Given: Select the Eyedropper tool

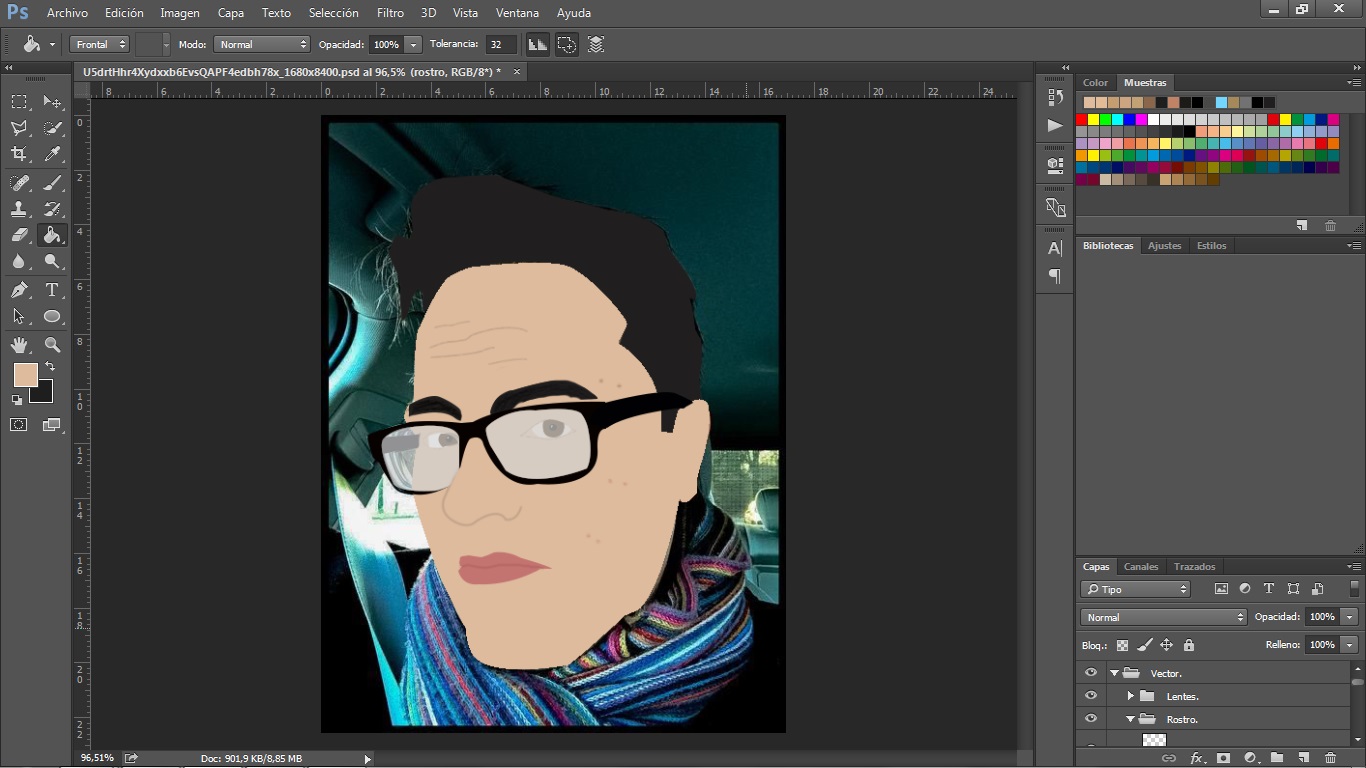Looking at the screenshot, I should (x=52, y=154).
